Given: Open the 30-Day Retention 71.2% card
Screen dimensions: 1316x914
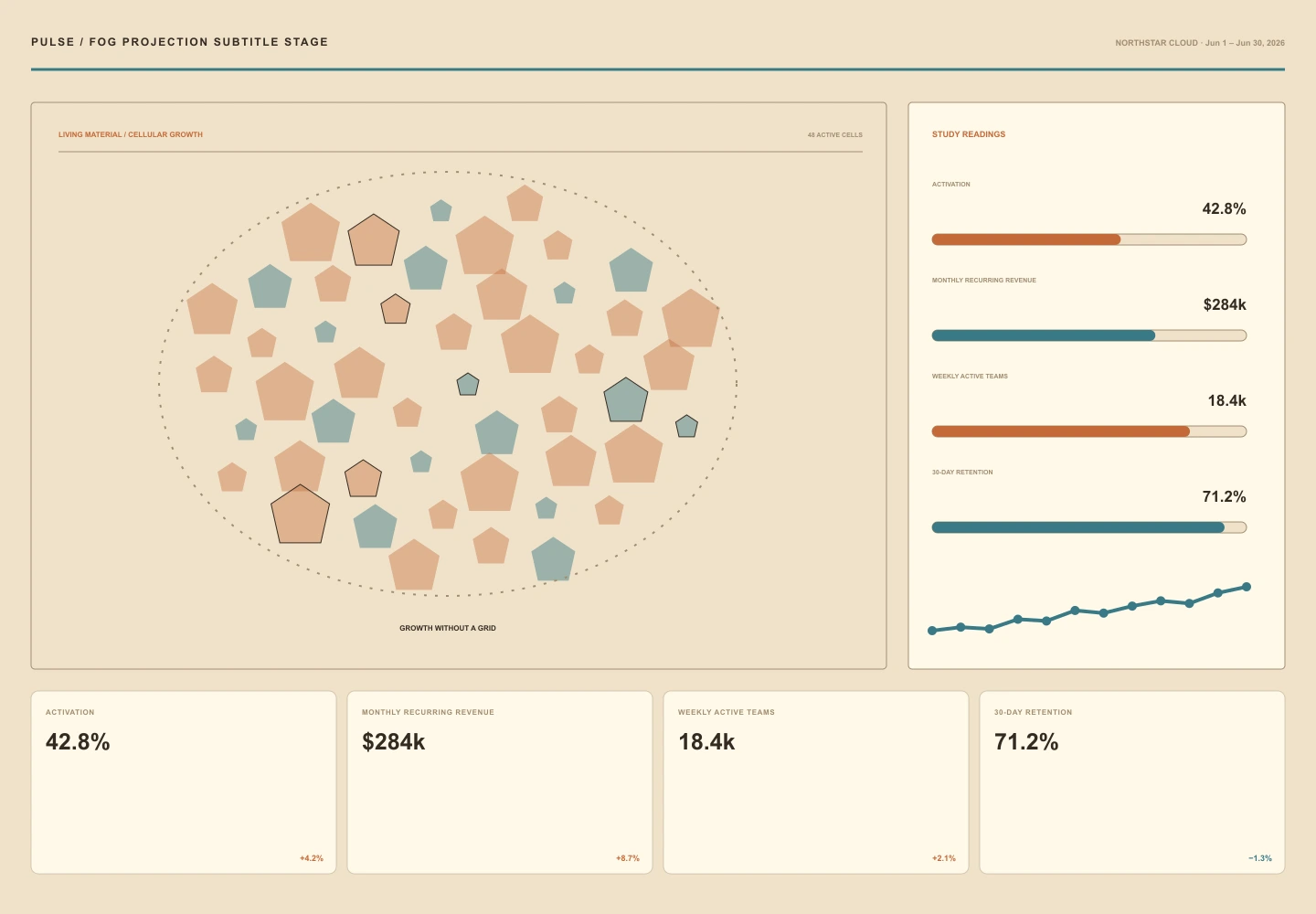Looking at the screenshot, I should (x=1132, y=782).
